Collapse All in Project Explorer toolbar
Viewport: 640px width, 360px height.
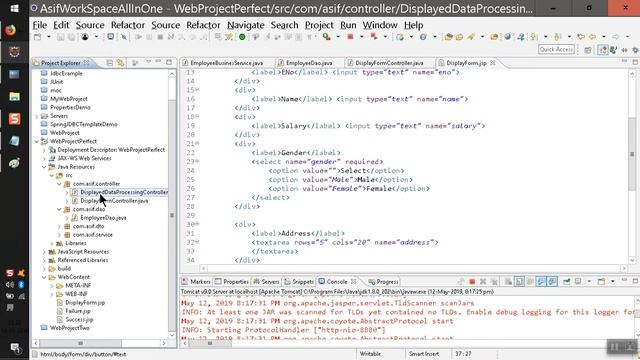coord(109,63)
